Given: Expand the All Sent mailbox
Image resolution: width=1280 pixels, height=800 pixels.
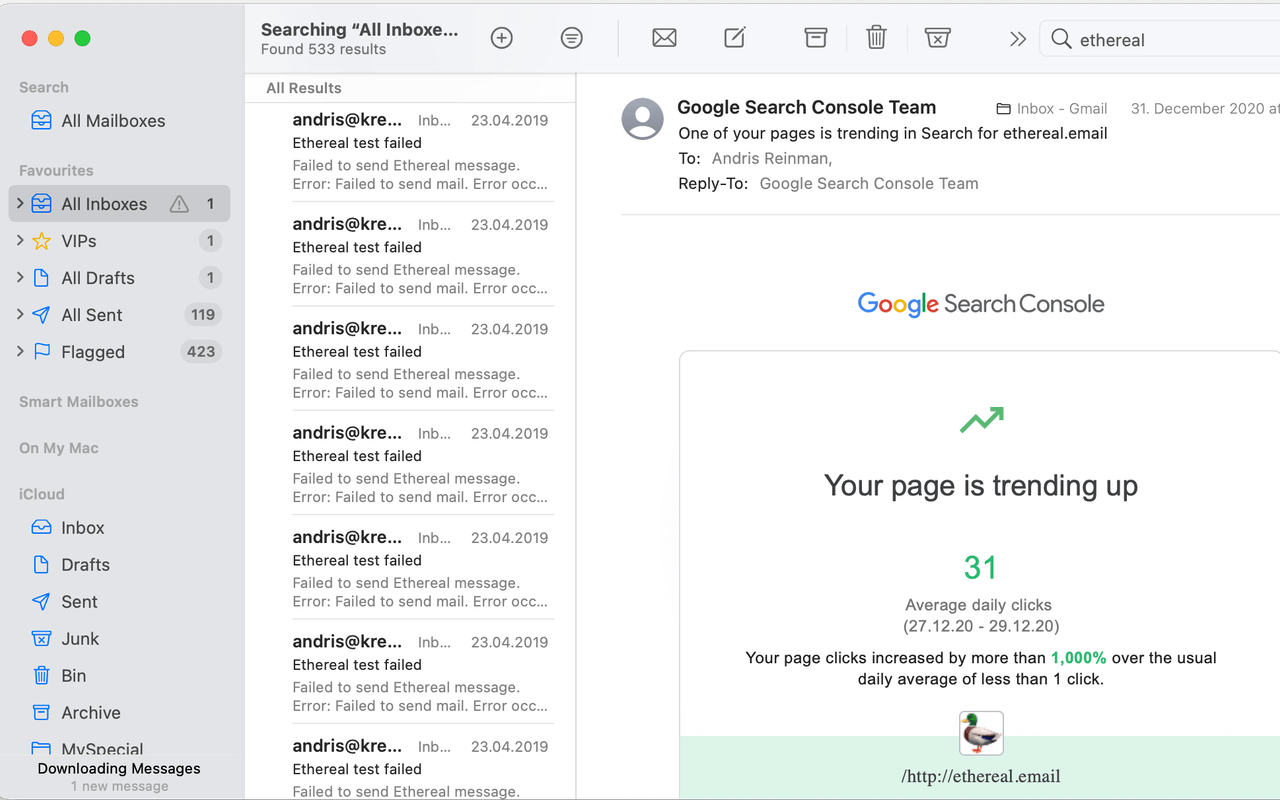Looking at the screenshot, I should point(19,314).
